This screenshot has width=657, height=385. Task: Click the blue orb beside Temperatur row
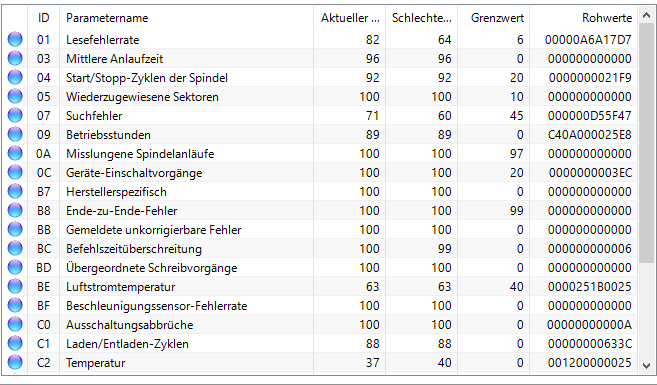[x=15, y=362]
